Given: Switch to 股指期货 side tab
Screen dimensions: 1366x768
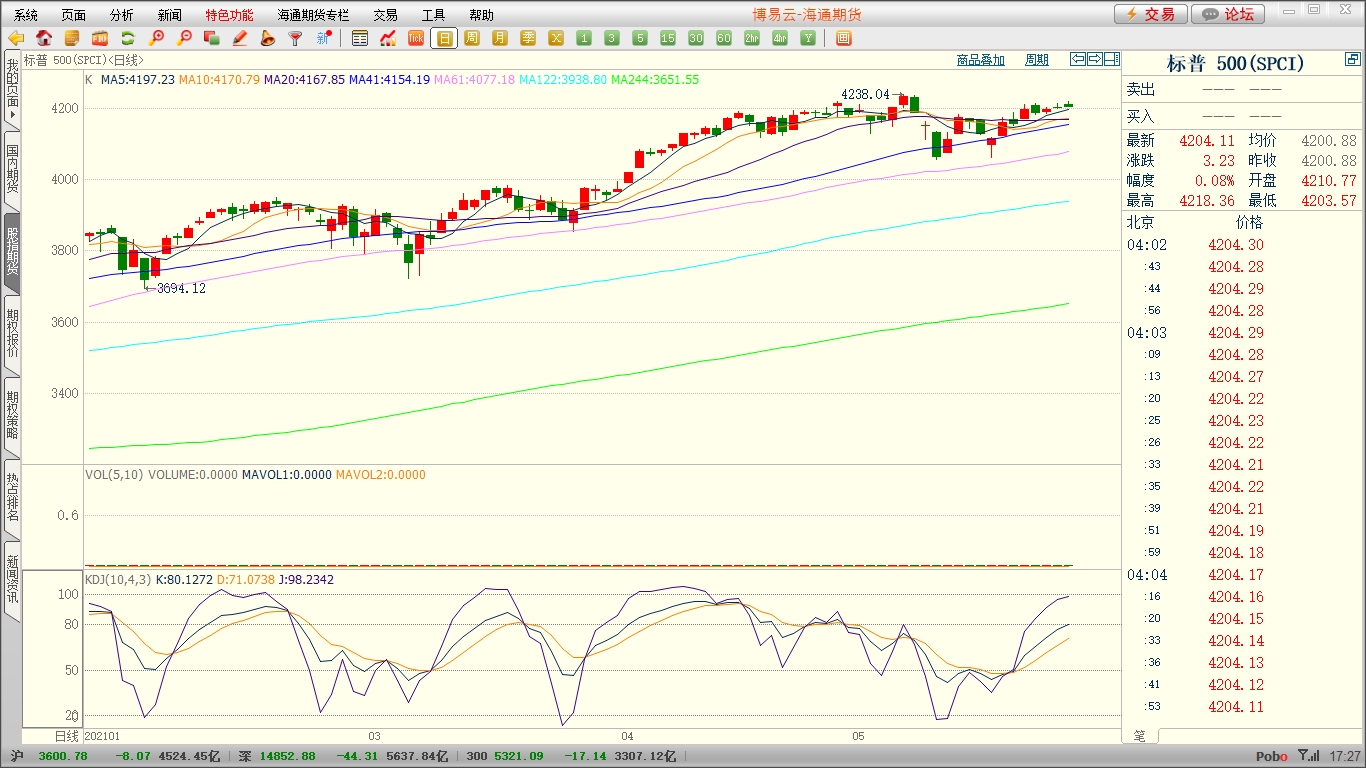Looking at the screenshot, I should click(12, 251).
